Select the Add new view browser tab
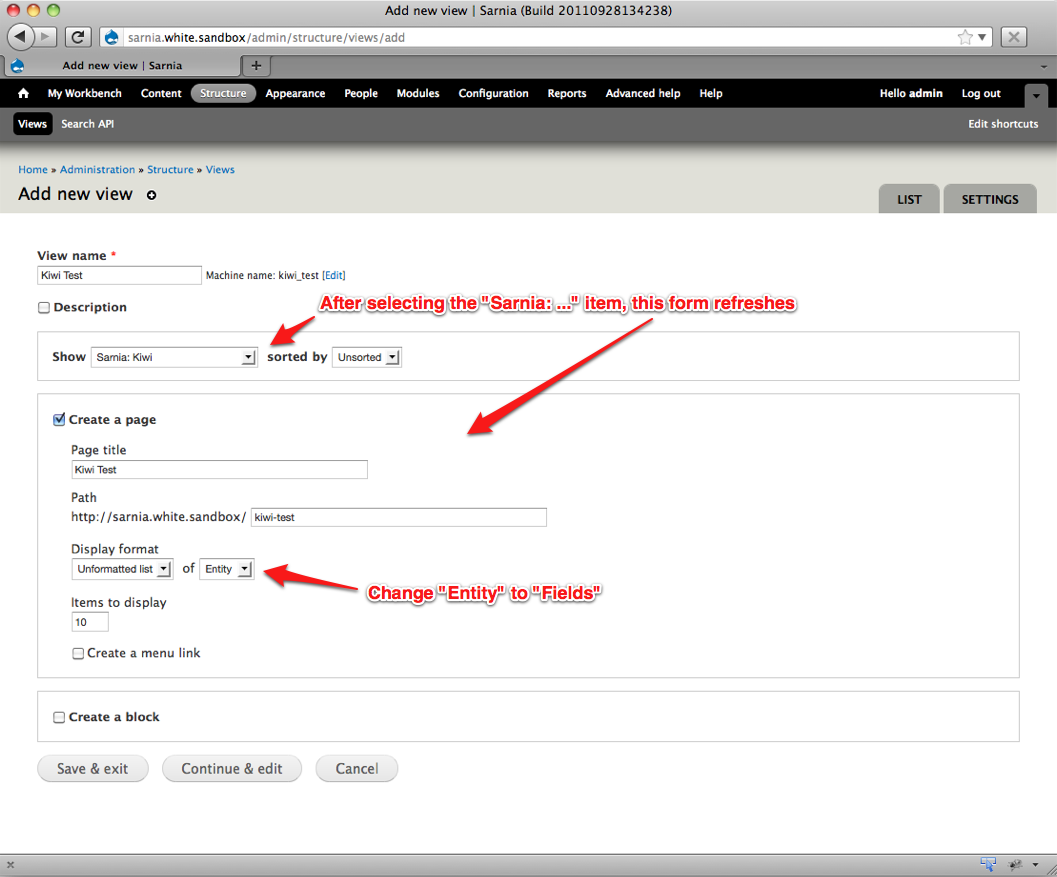1057x877 pixels. (x=123, y=65)
